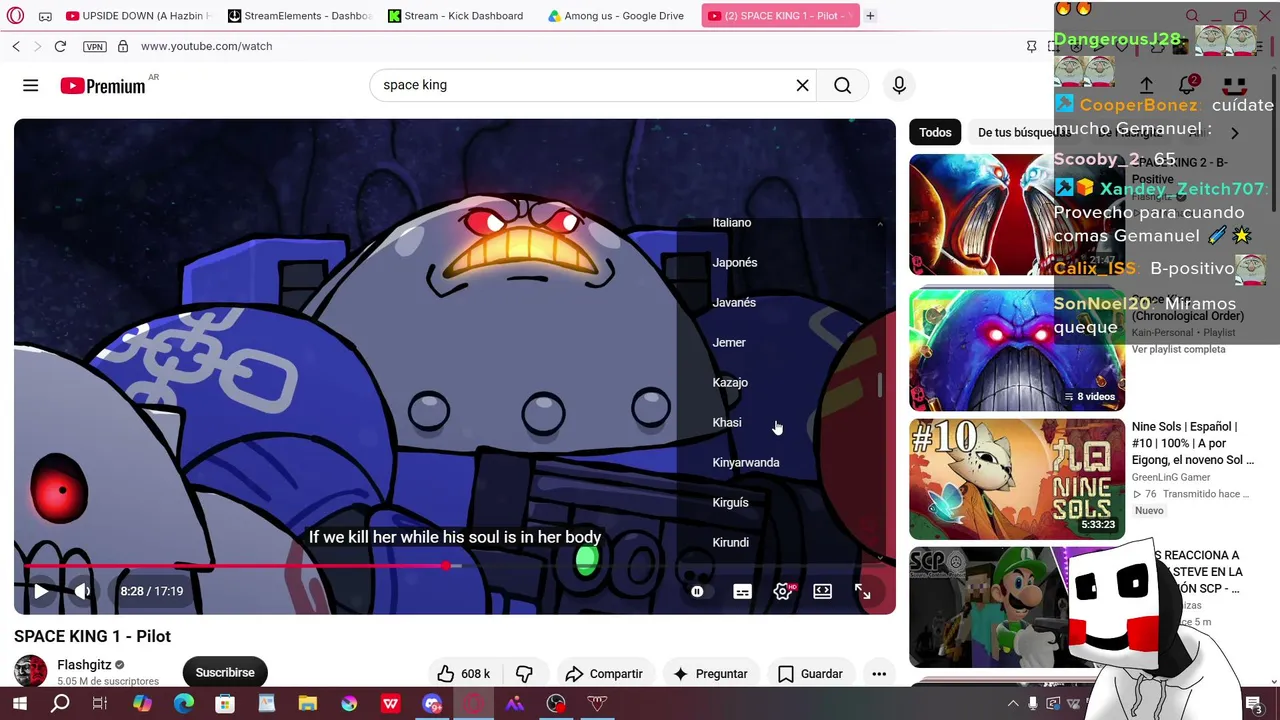Like the video with thumbs up
Viewport: 1280px width, 720px height.
pos(463,674)
